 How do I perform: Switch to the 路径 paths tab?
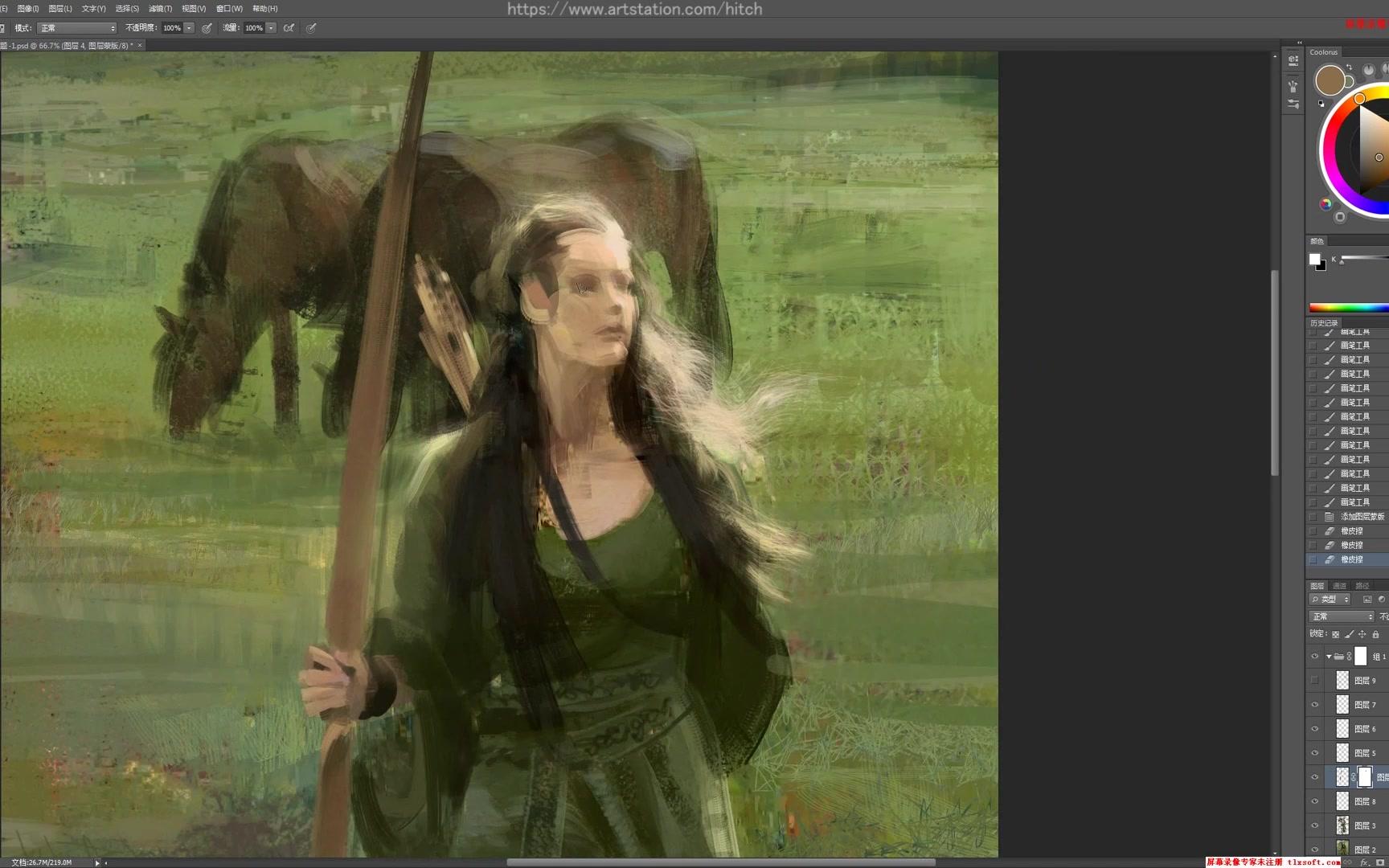1362,586
